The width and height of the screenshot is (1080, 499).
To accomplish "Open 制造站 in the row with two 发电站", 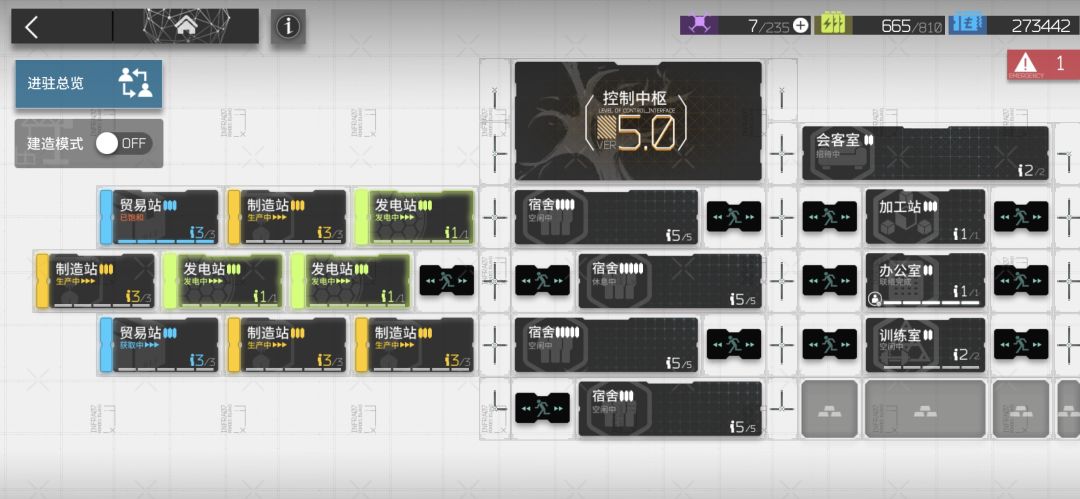I will [x=96, y=281].
